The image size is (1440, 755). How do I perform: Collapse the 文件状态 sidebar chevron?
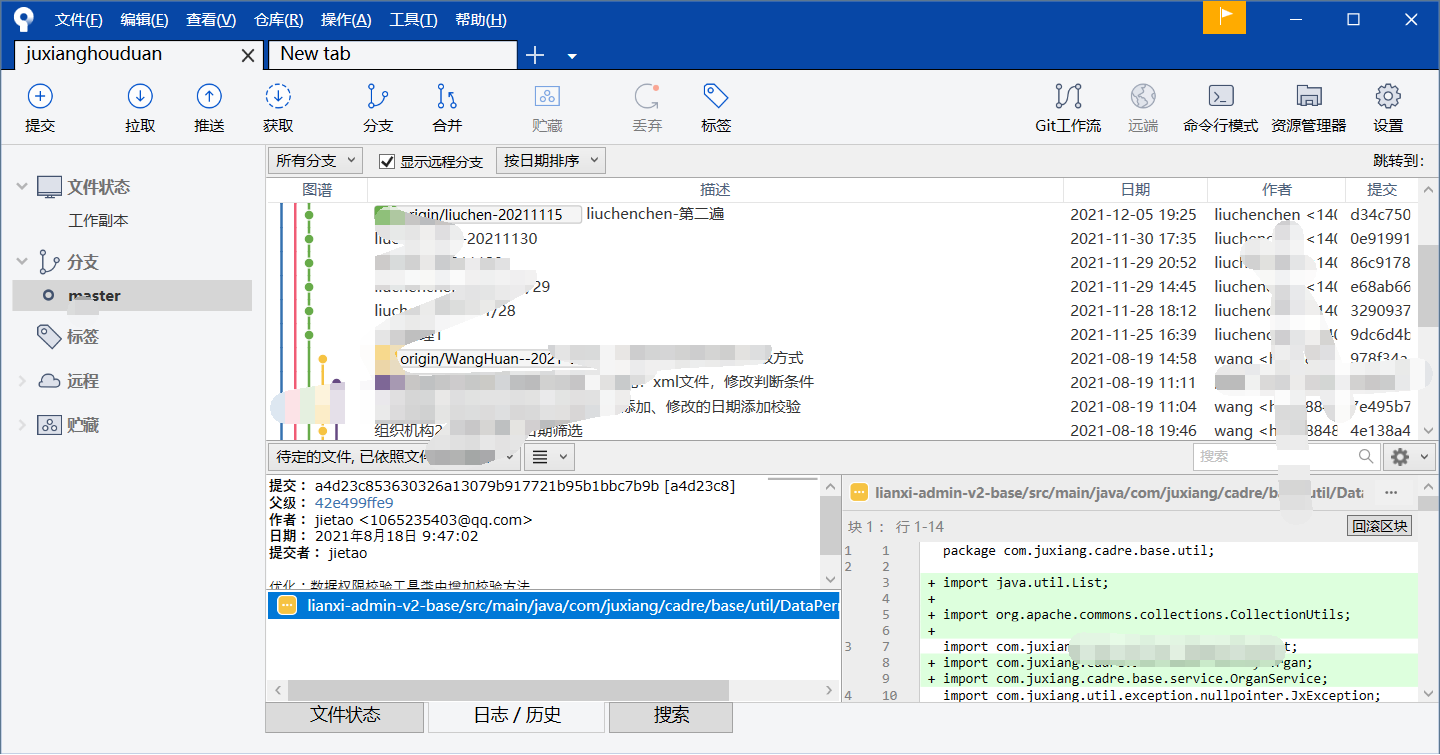pos(22,187)
